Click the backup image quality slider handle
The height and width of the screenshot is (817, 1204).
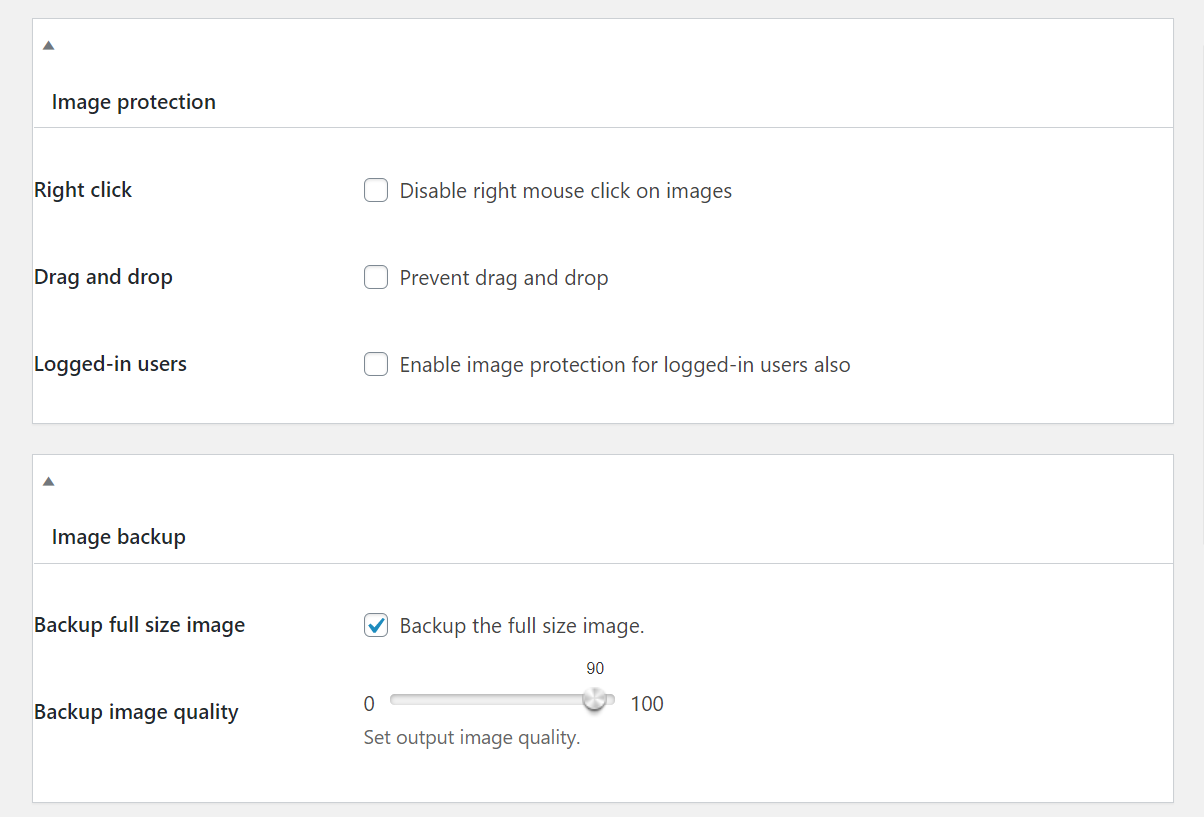click(595, 699)
